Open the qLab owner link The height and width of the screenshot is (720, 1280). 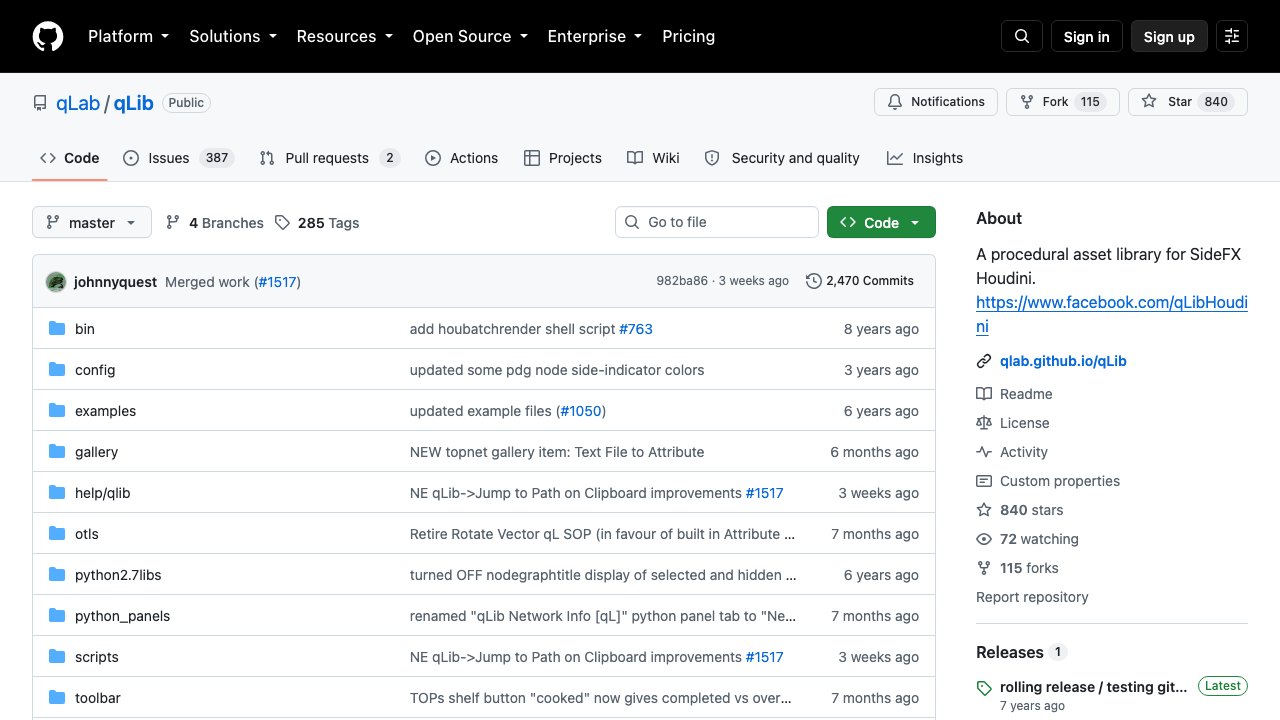point(78,103)
